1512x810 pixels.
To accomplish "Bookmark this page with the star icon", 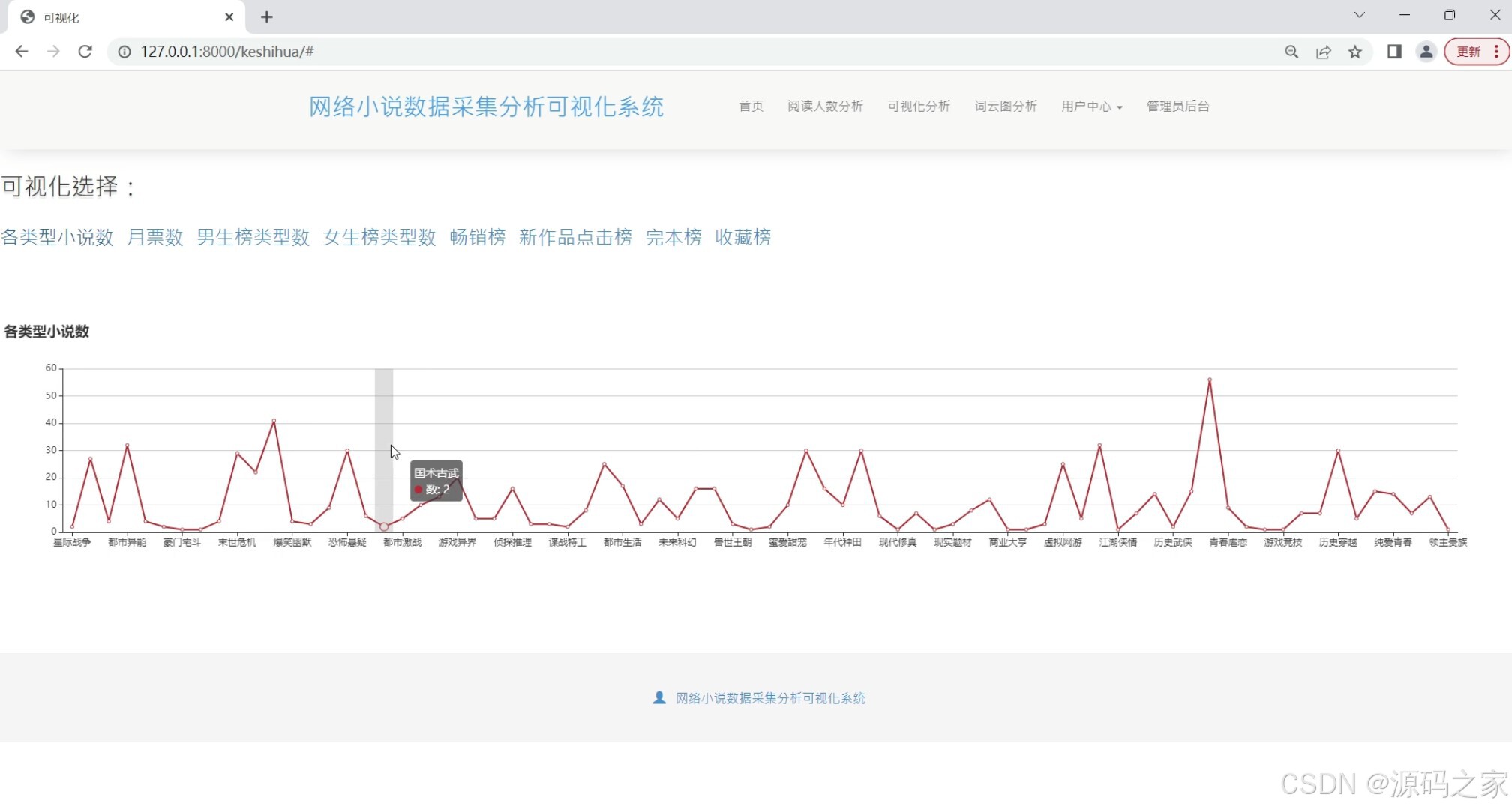I will click(x=1354, y=52).
